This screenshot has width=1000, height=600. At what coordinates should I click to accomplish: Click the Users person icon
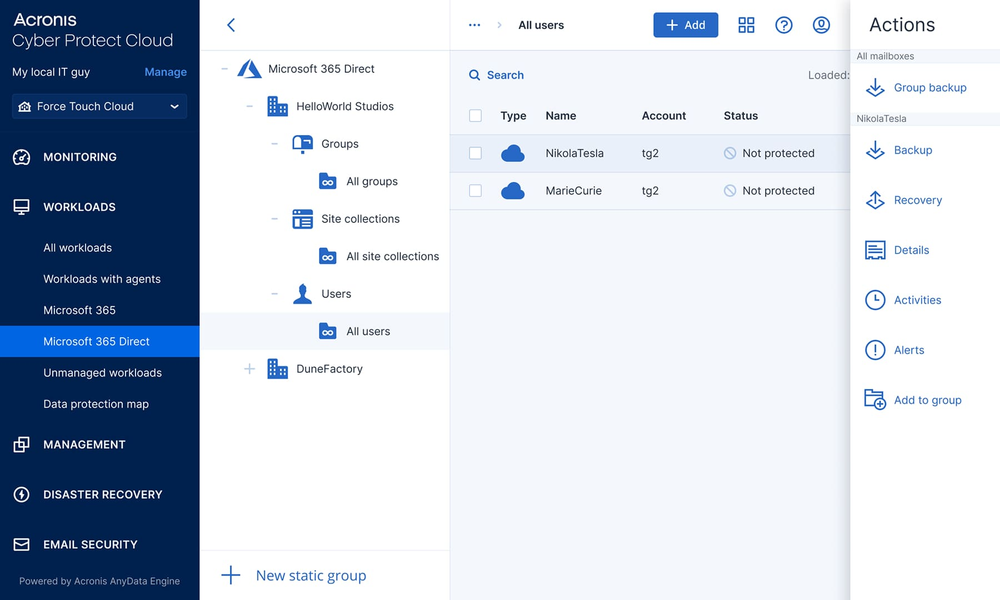pyautogui.click(x=302, y=294)
